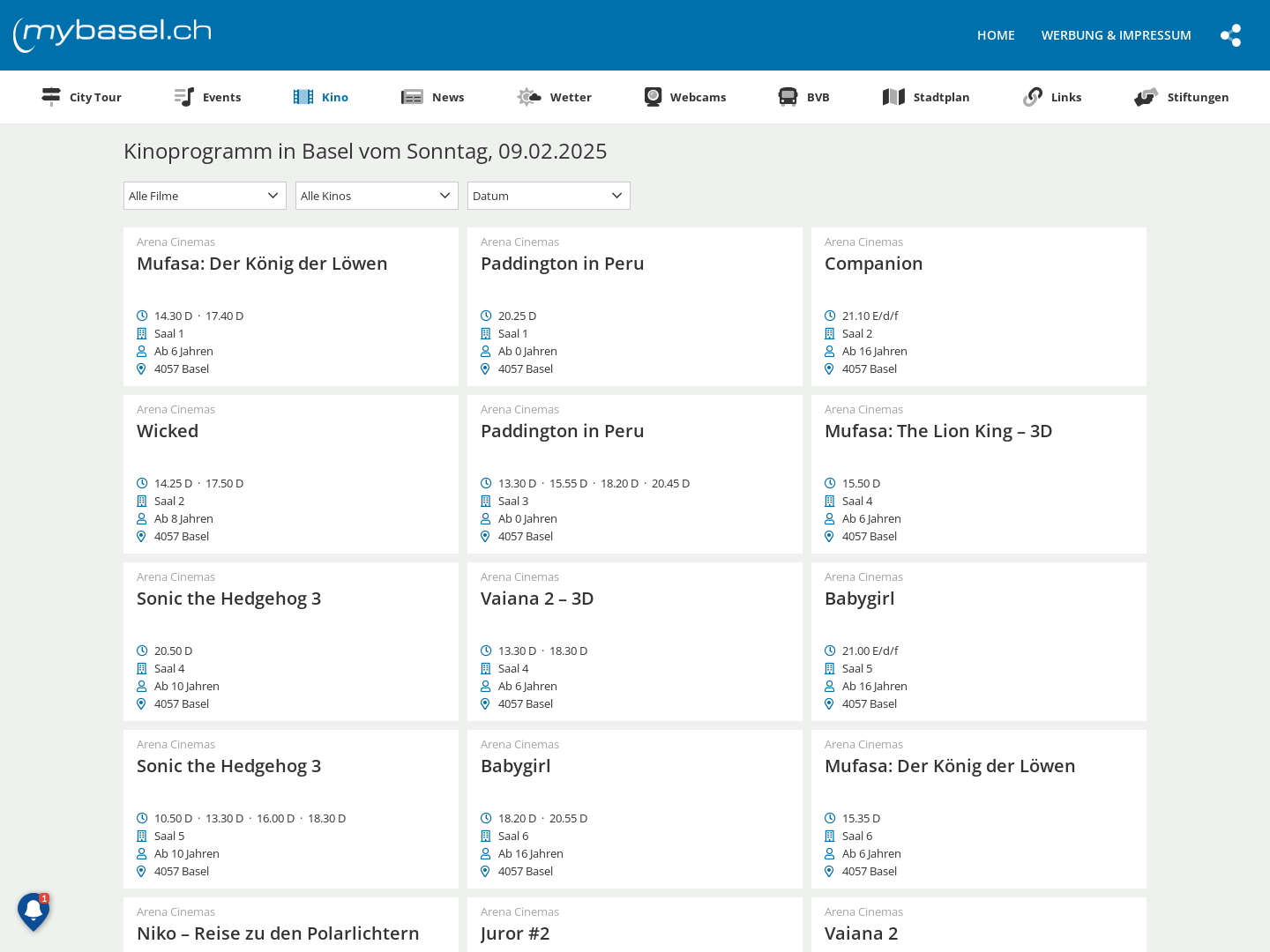The image size is (1270, 952).
Task: Open WERBUNG & IMPRESSUM page
Action: 1116,35
